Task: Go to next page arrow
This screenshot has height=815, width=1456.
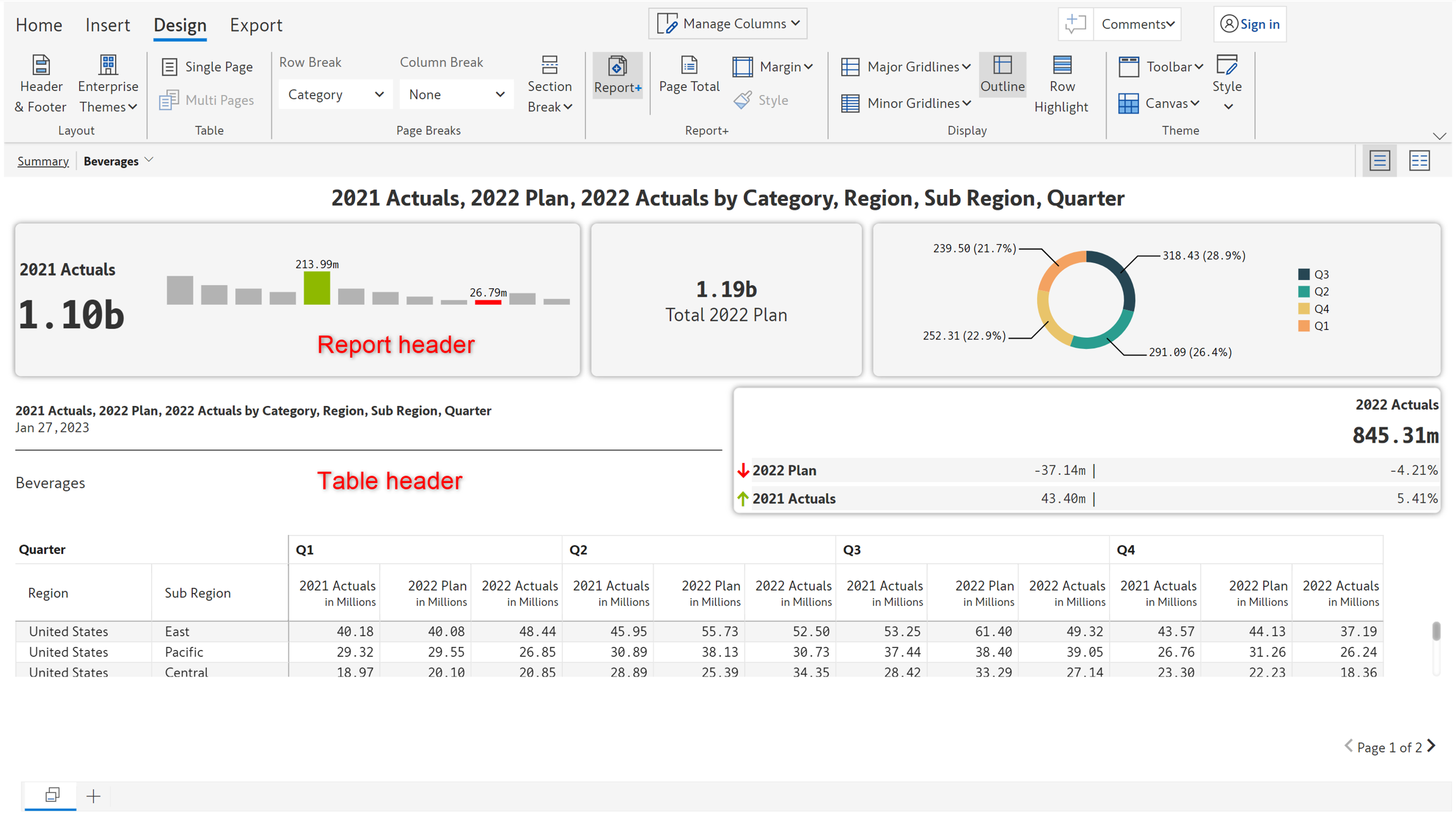Action: point(1432,746)
